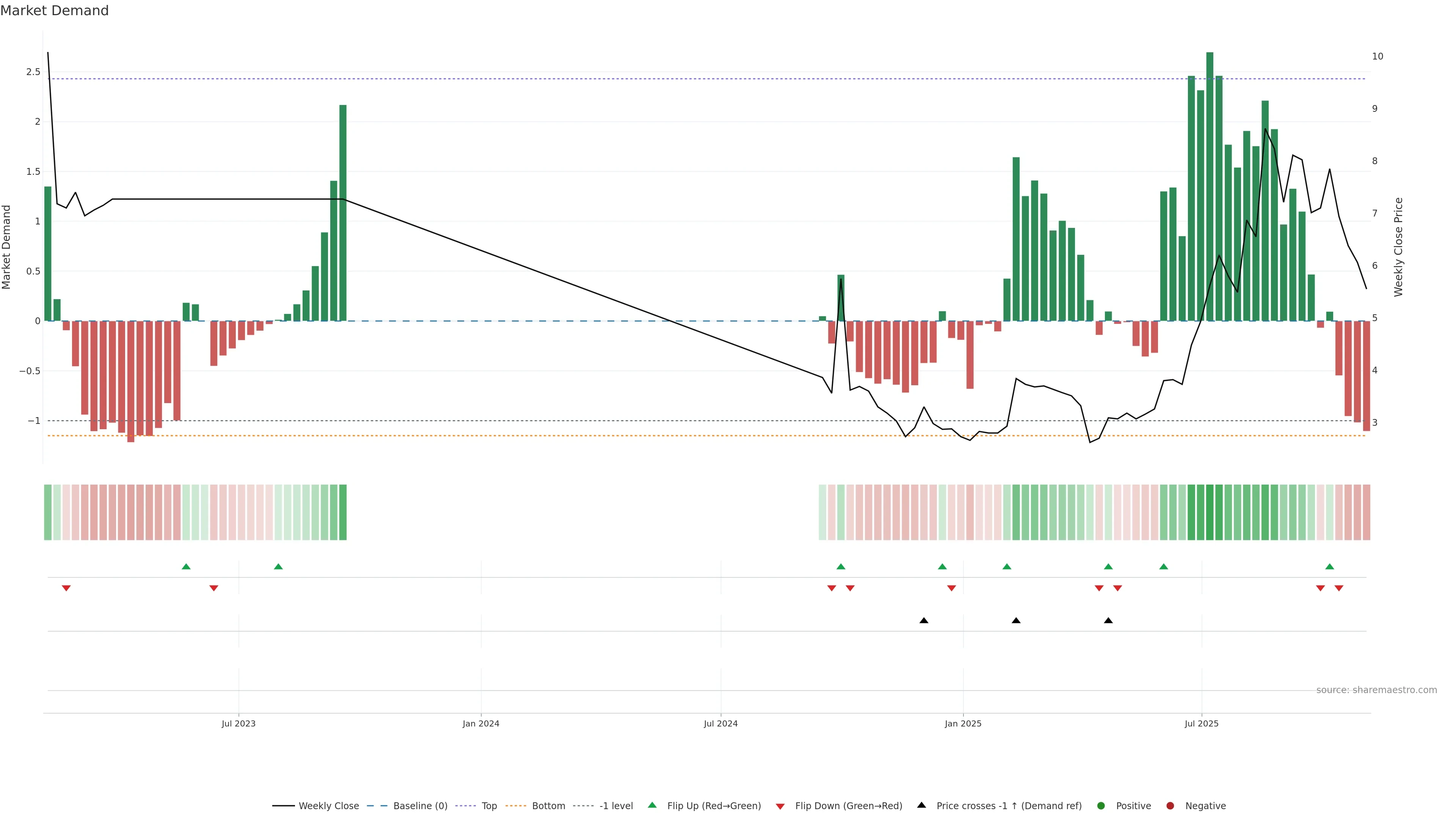
Task: Click the Weekly Close Price axis title
Action: [1398, 247]
